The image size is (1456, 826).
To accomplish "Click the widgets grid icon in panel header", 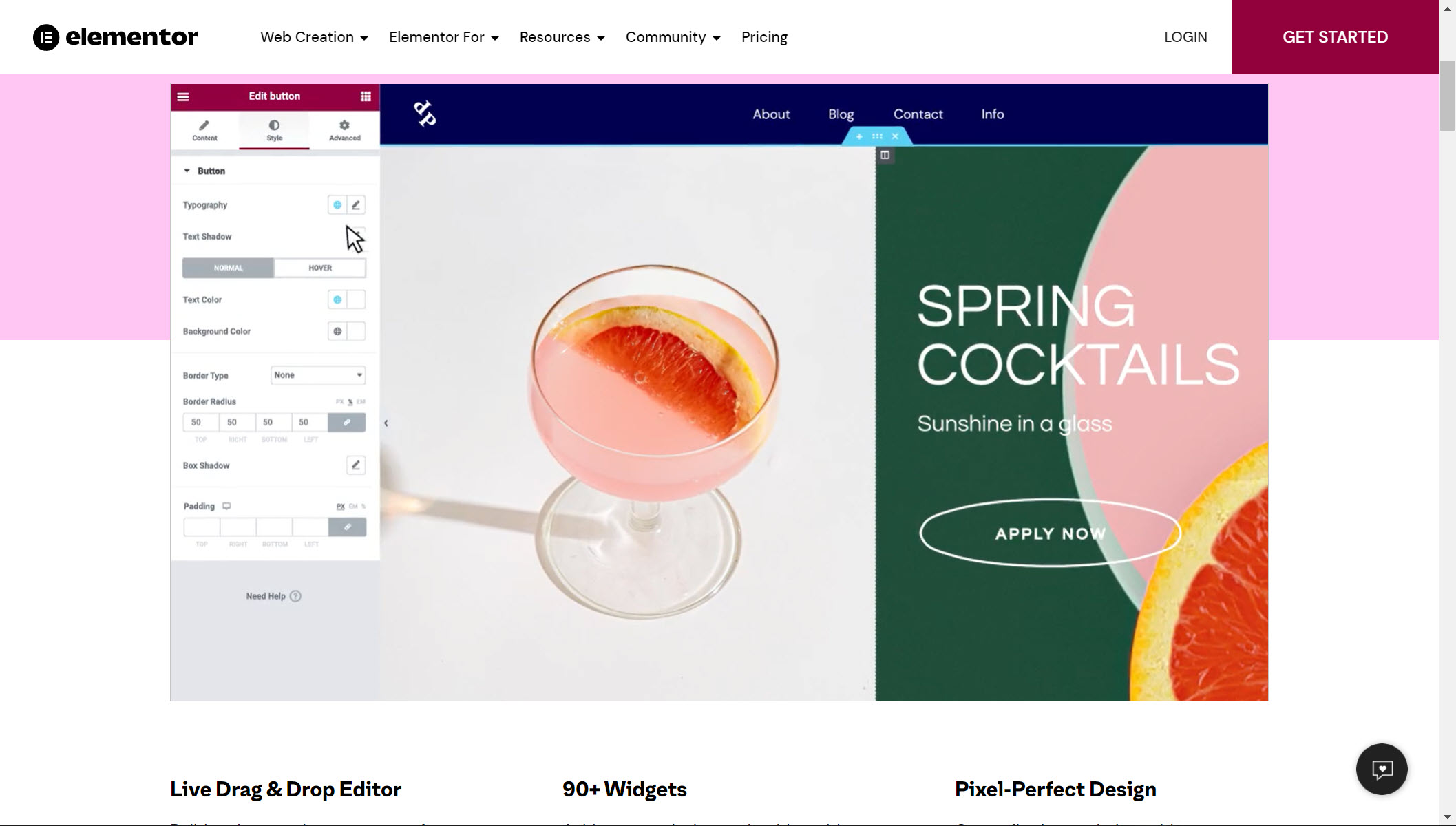I will [366, 96].
